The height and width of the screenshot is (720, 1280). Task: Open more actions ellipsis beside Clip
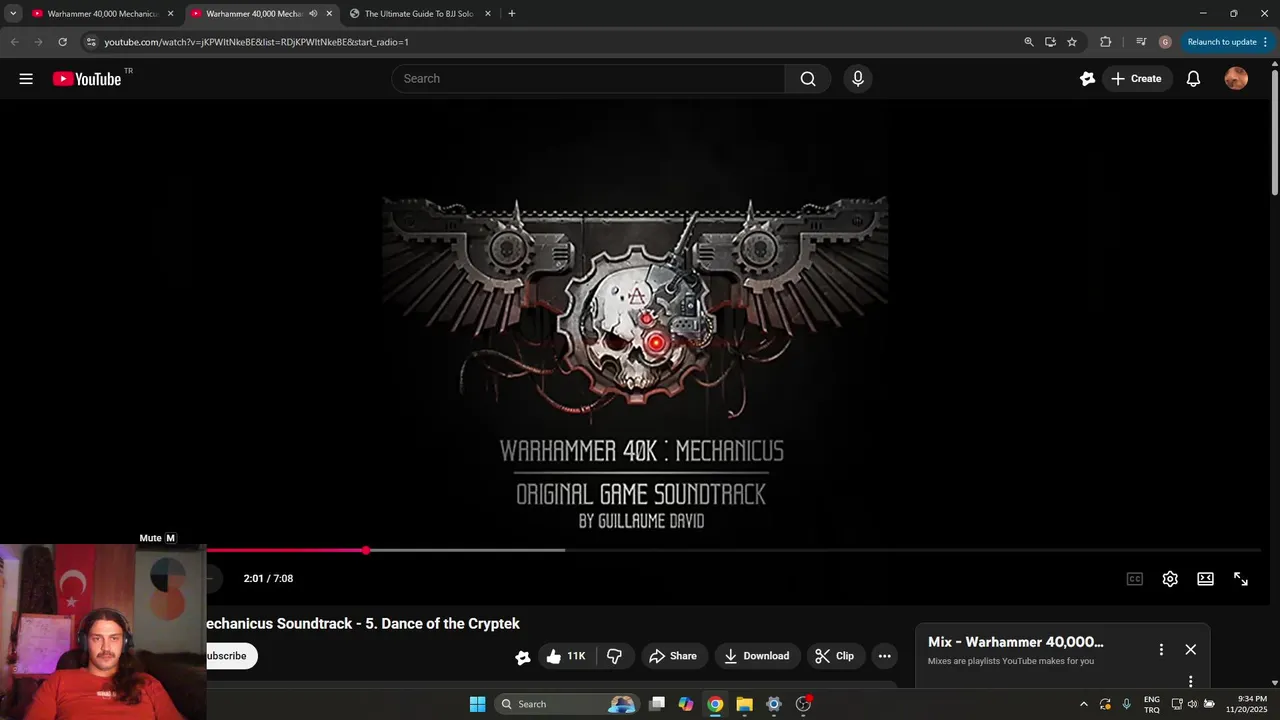(884, 656)
